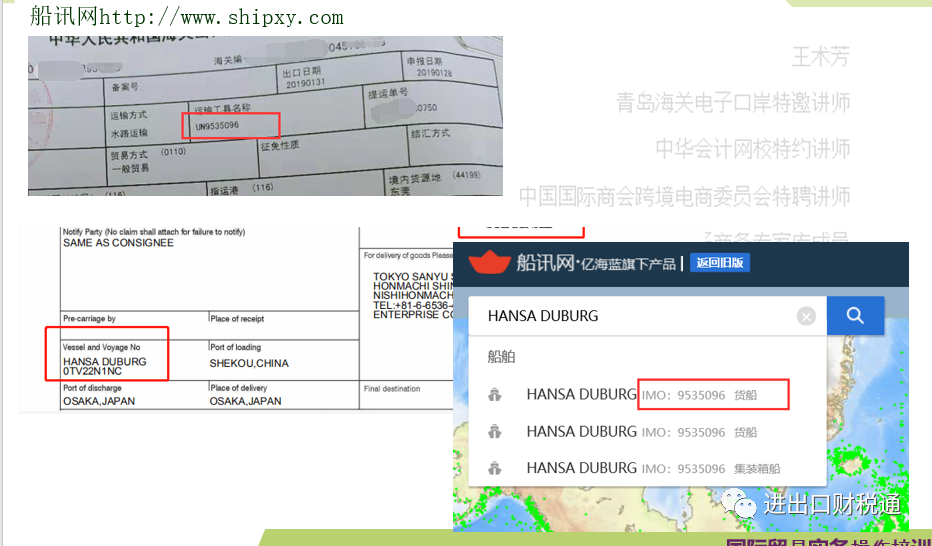Select second HANSA DUBURG 货船 result
The image size is (932, 546).
pos(647,432)
